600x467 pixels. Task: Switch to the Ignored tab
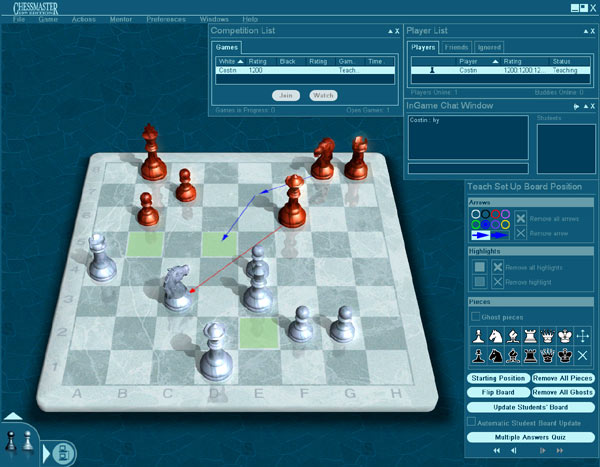489,47
